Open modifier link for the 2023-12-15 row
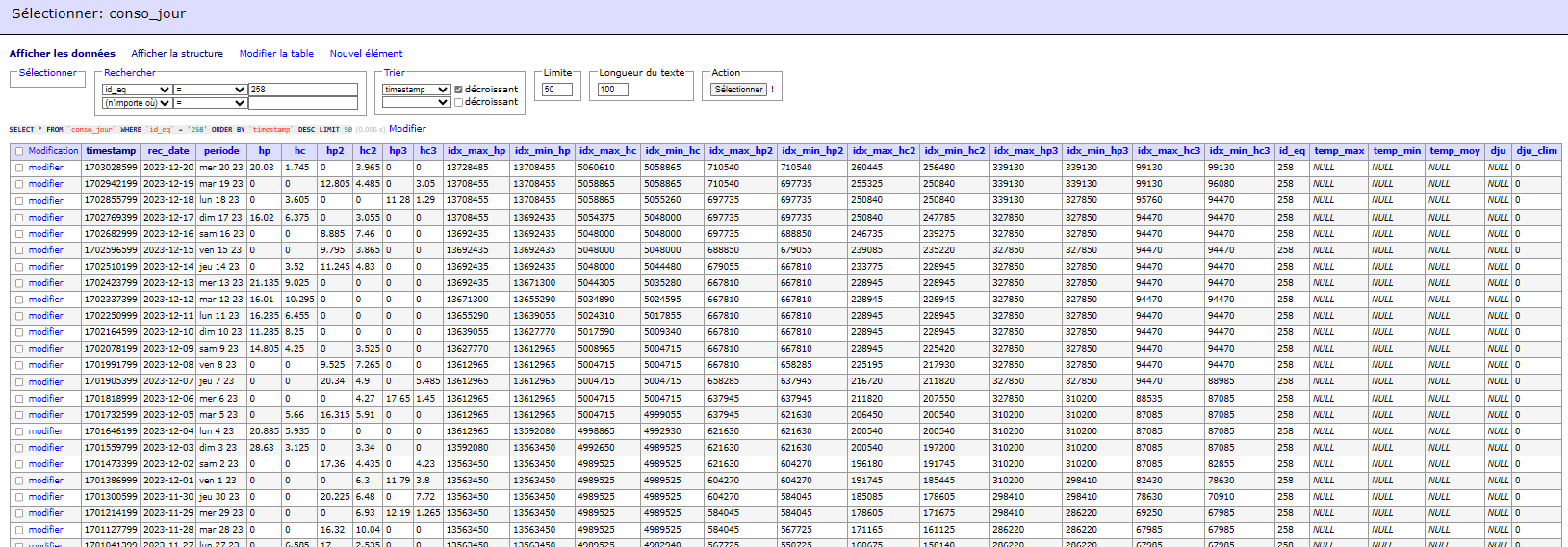 45,250
